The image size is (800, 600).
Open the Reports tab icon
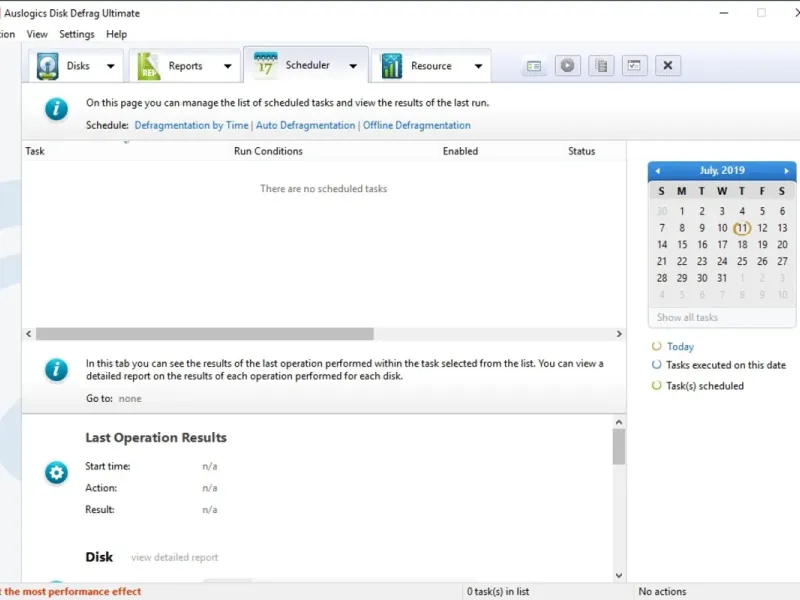click(149, 66)
